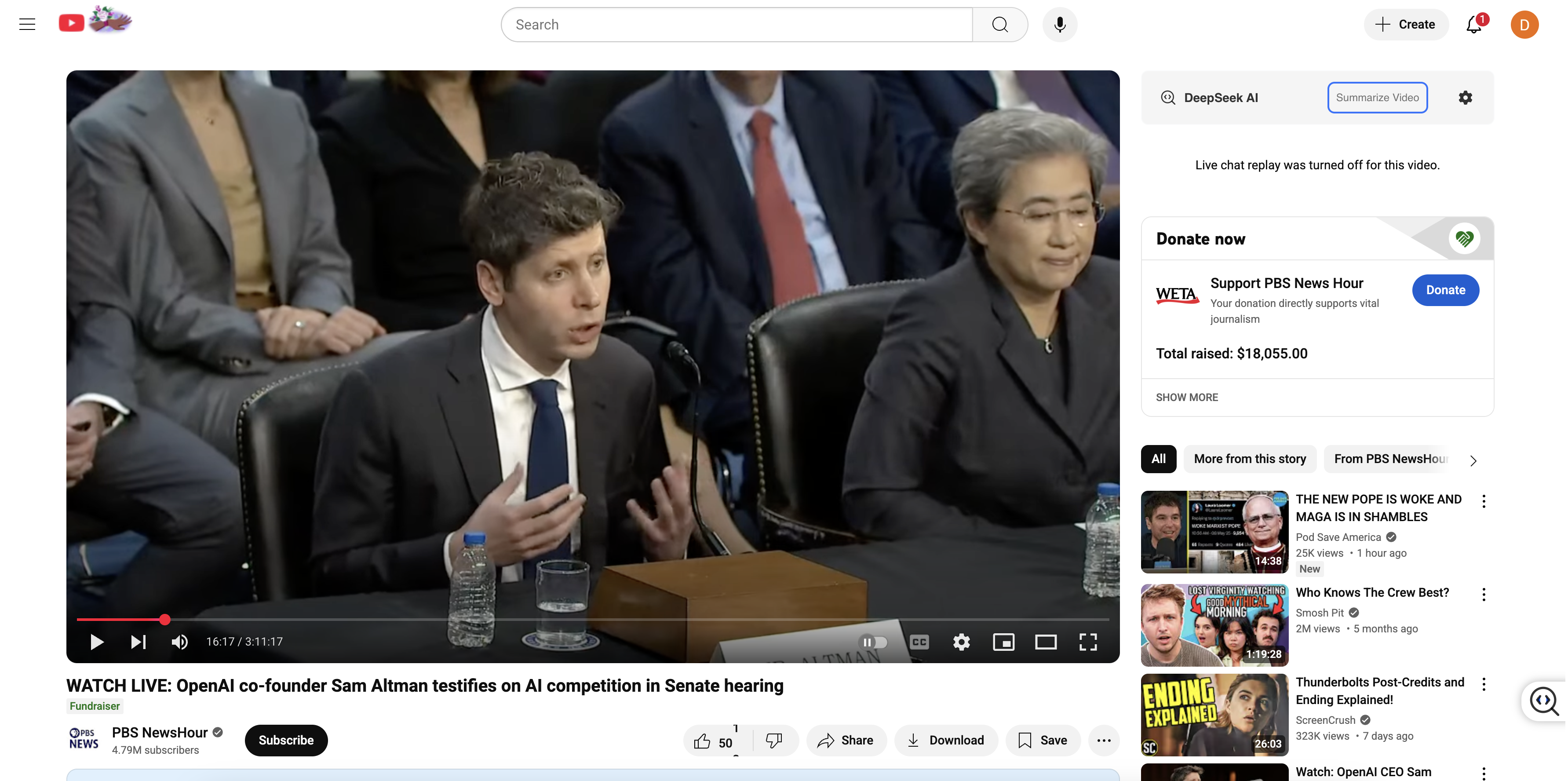Open DeepSeek AI settings gear
Viewport: 1568px width, 781px height.
click(x=1466, y=97)
